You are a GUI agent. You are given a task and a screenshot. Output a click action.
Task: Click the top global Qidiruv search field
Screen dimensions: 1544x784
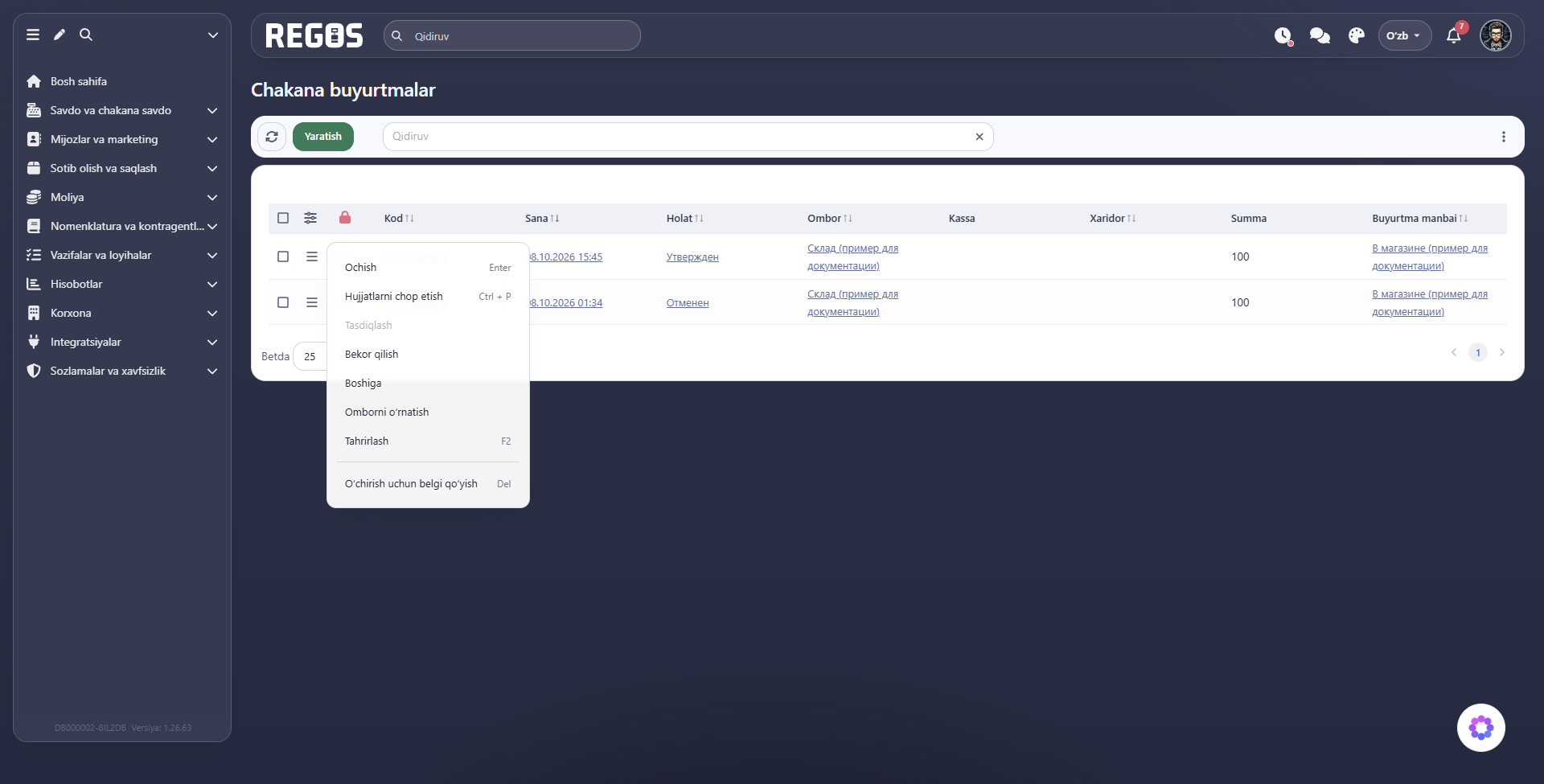[x=512, y=35]
